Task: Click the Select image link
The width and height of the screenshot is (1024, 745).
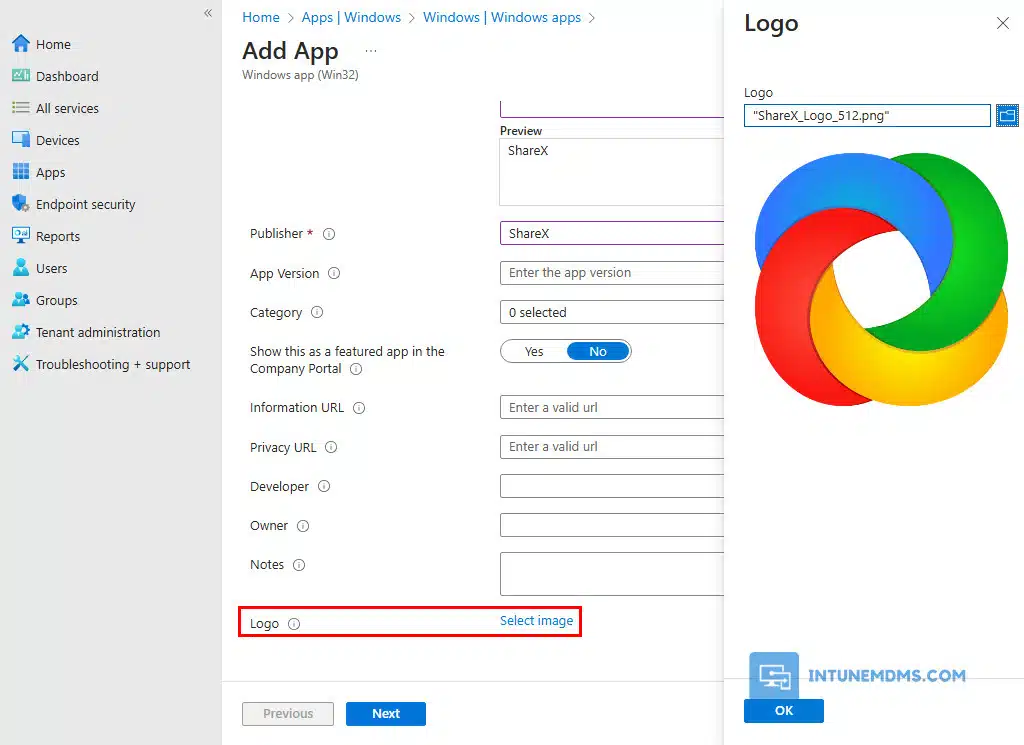Action: 536,621
